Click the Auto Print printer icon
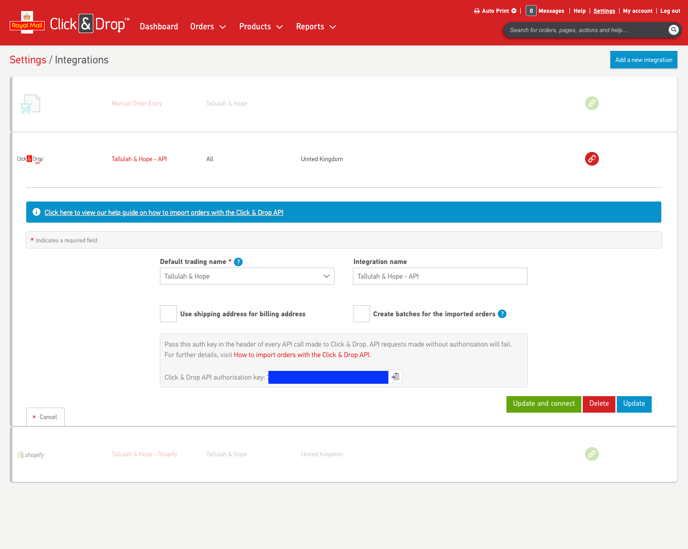The width and height of the screenshot is (688, 549). pos(477,11)
